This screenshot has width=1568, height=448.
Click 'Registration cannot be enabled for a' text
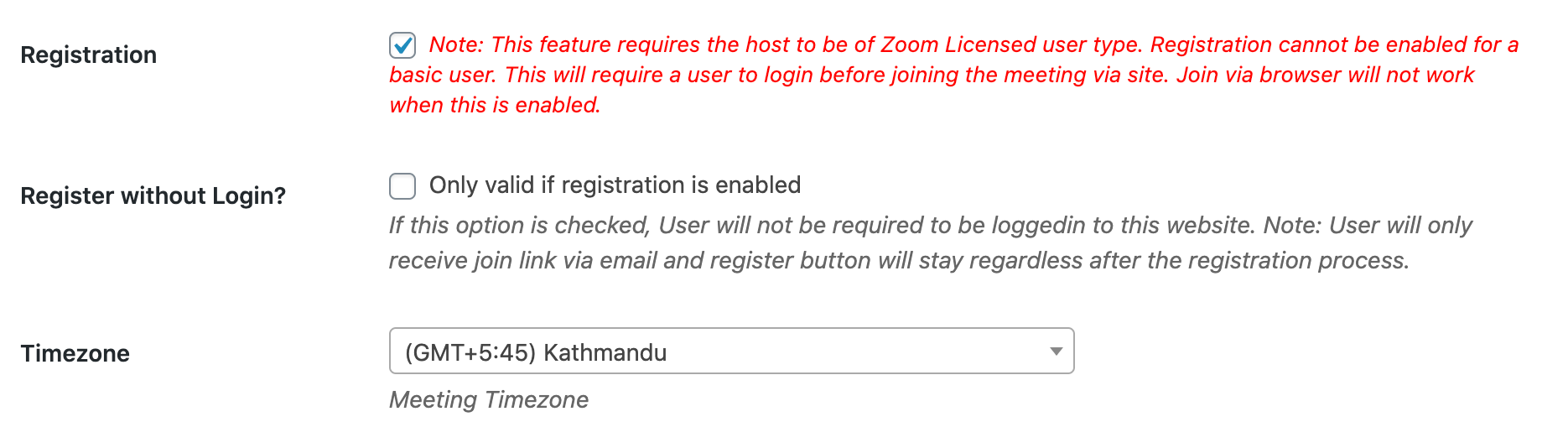pos(1334,44)
